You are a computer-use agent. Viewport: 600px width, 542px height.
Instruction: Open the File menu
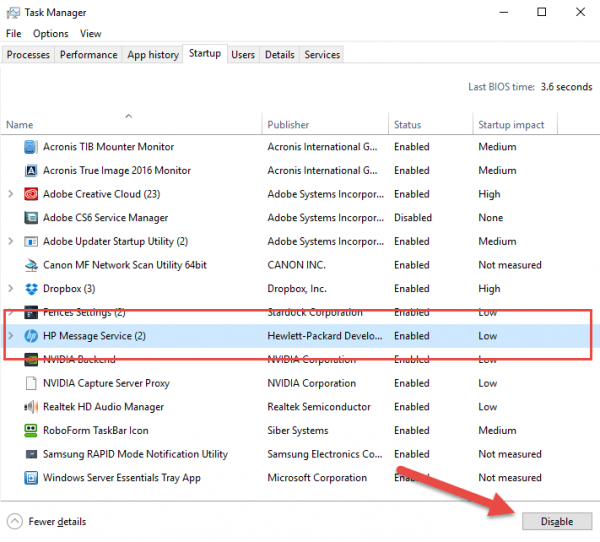13,34
